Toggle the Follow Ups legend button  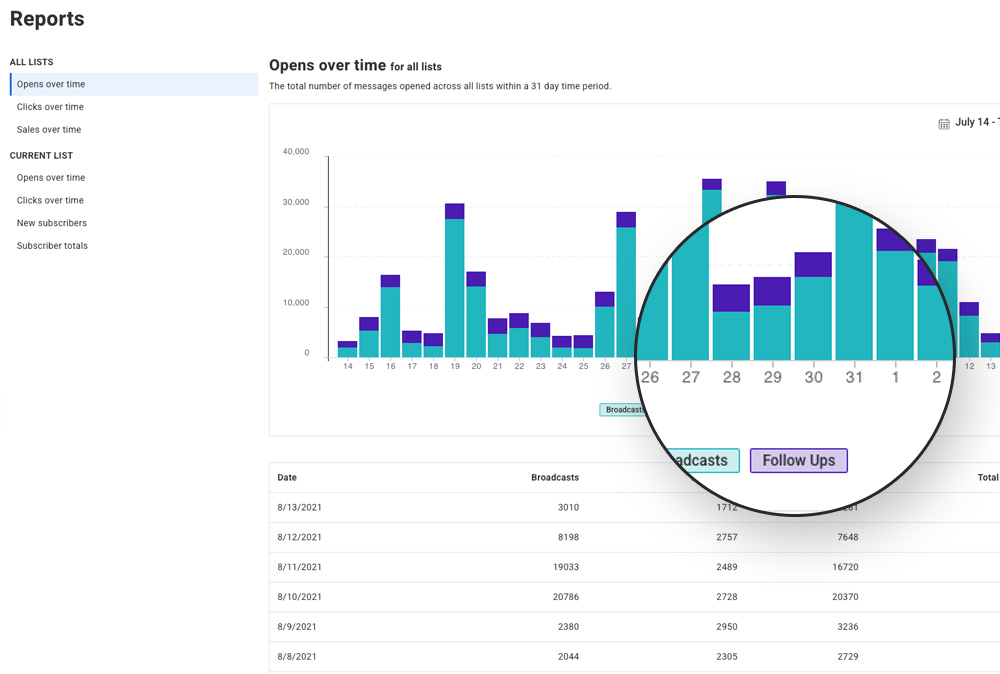[x=798, y=460]
